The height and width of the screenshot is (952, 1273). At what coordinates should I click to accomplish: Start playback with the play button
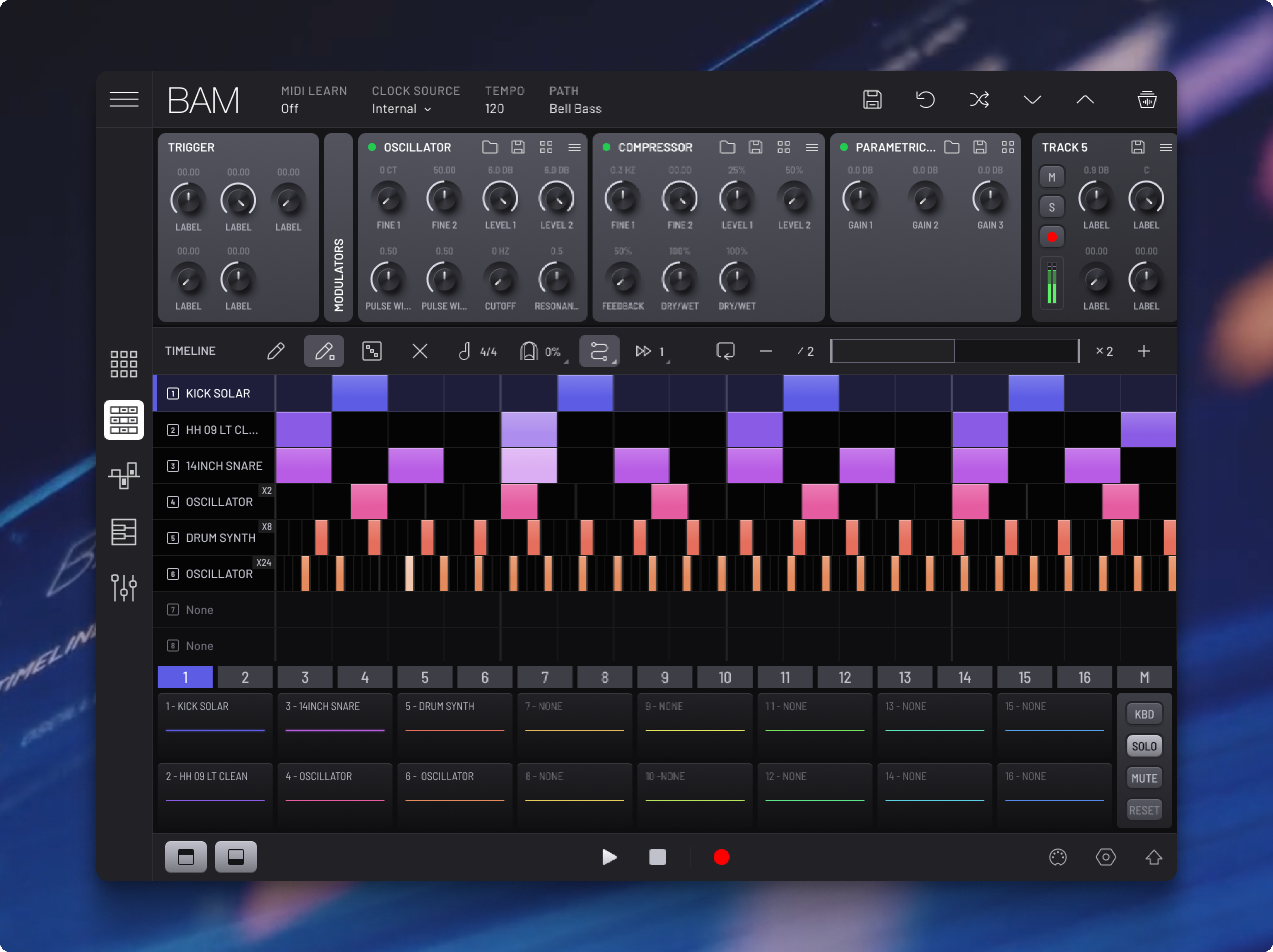[609, 857]
